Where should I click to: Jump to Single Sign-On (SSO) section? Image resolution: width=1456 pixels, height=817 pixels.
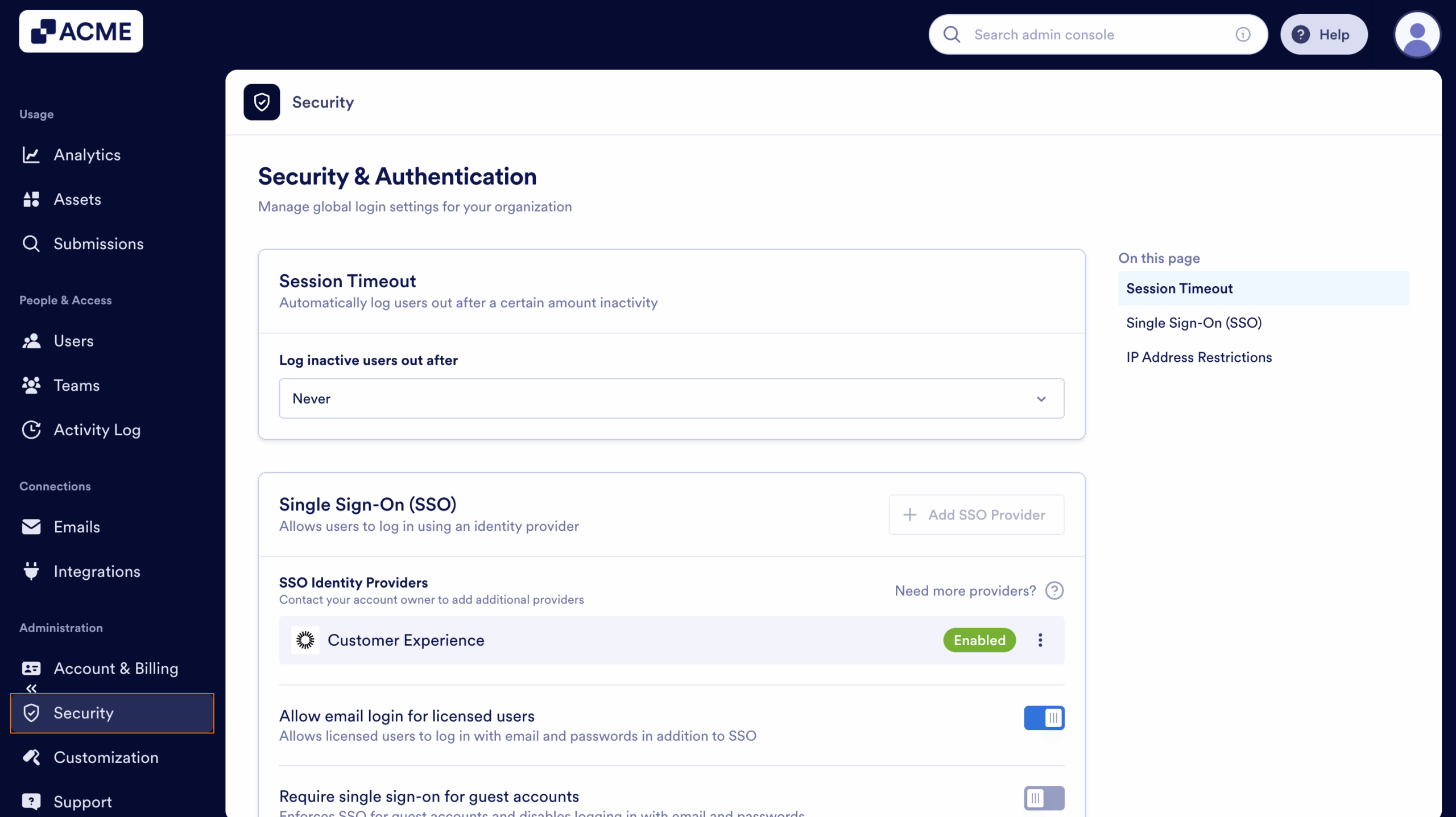point(1194,323)
